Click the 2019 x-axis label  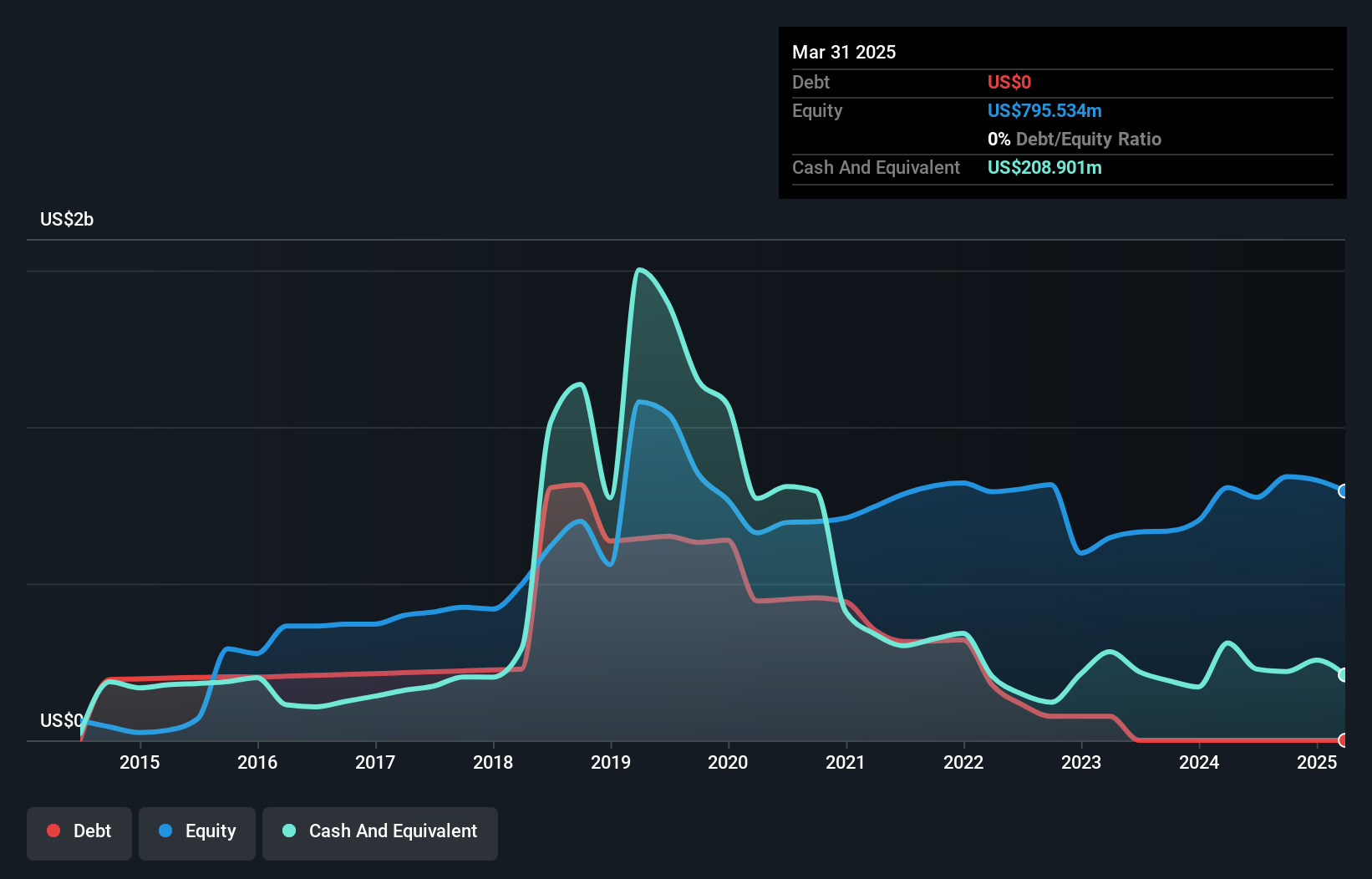click(611, 762)
